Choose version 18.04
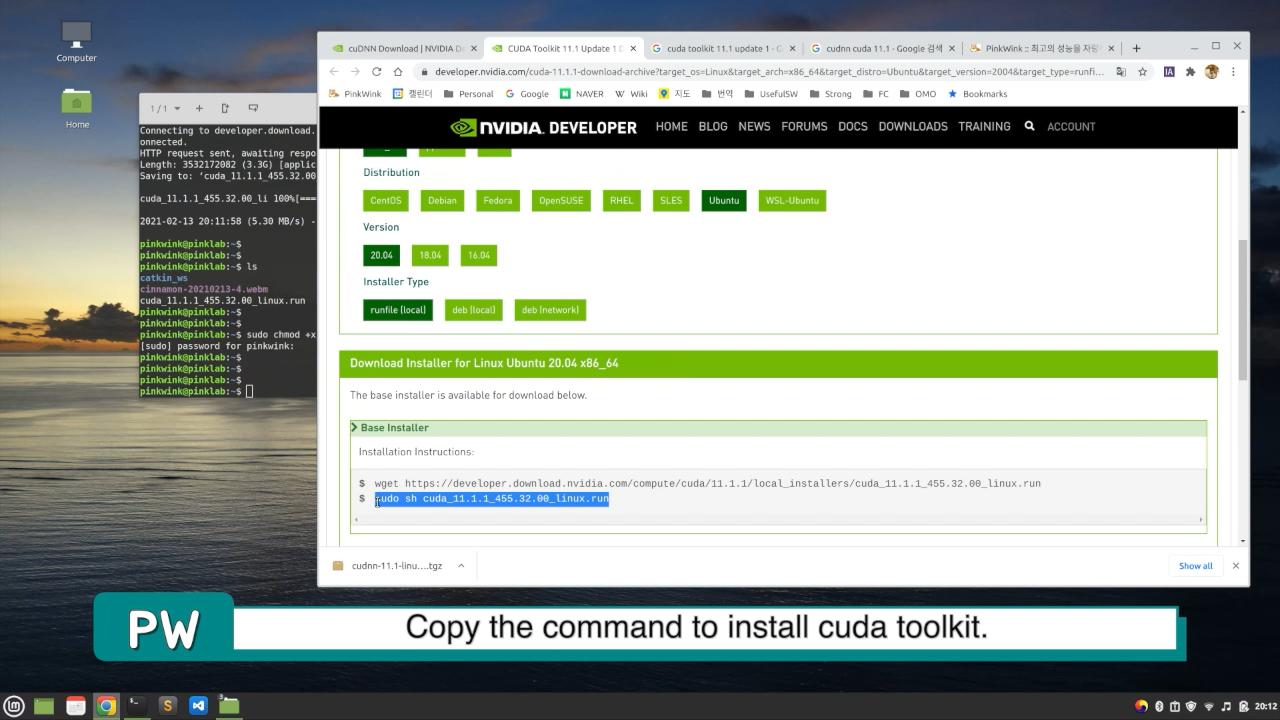 point(430,255)
